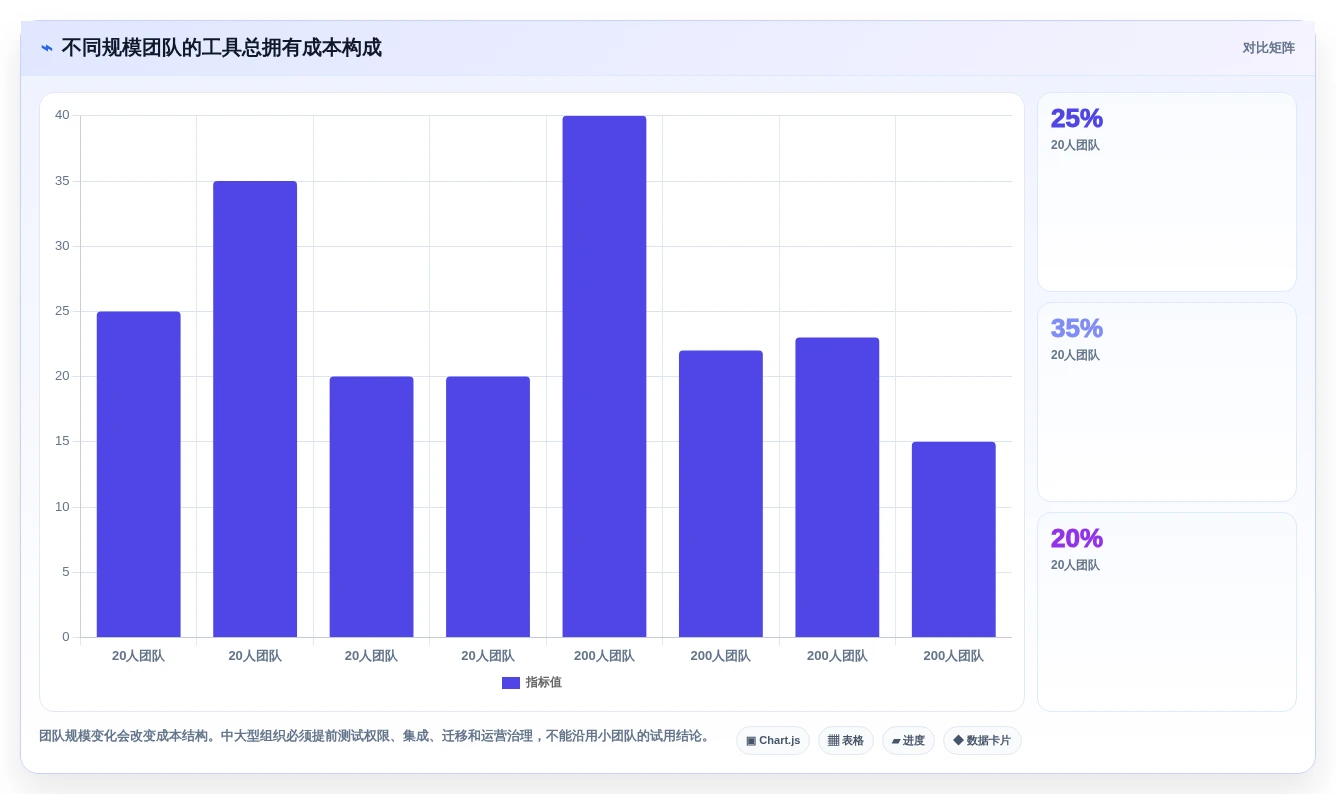Screen dimensions: 1336x794
Task: Click y-axis label 0
Action: [x=66, y=637]
